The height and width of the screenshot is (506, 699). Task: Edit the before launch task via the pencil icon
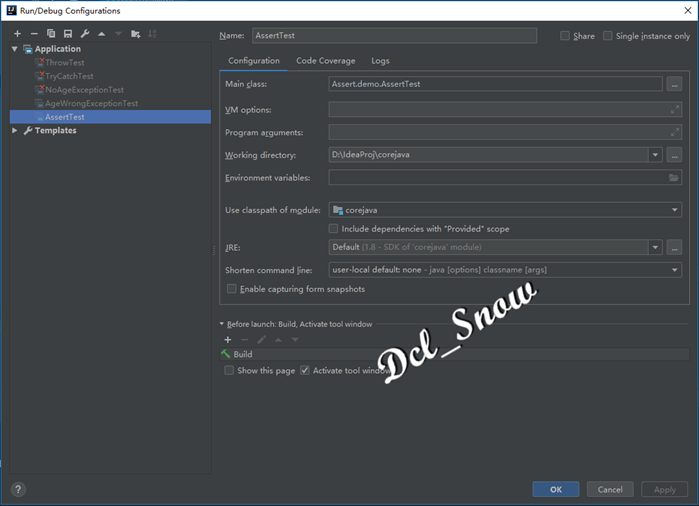pos(262,340)
